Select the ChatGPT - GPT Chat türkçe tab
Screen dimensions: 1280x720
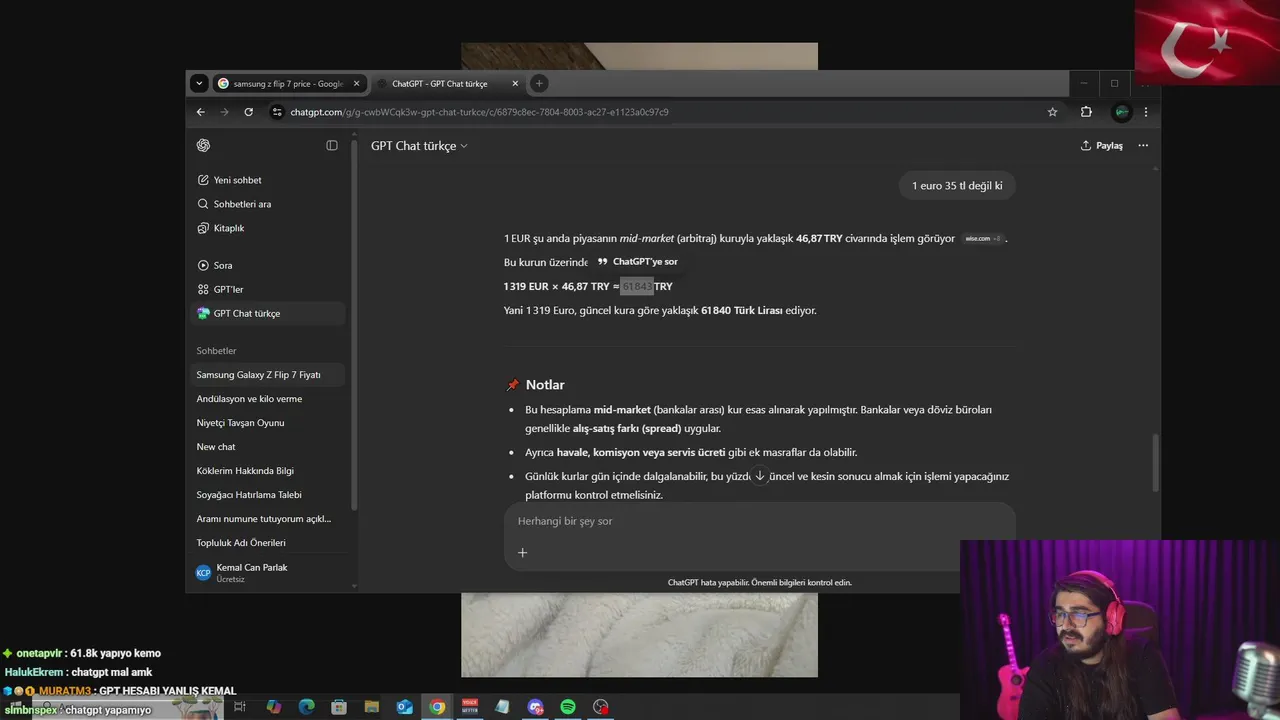click(449, 84)
